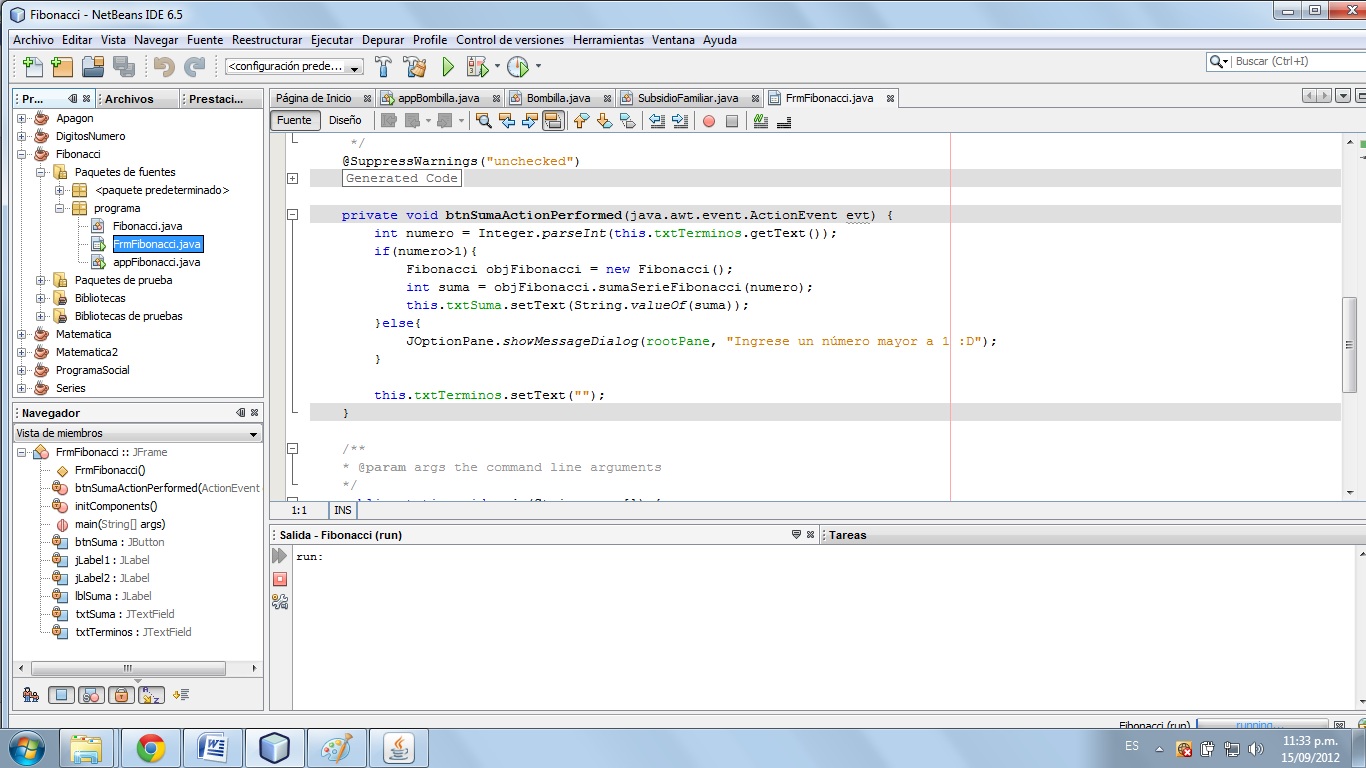Click the Fibonacci running progress bar

1260,725
